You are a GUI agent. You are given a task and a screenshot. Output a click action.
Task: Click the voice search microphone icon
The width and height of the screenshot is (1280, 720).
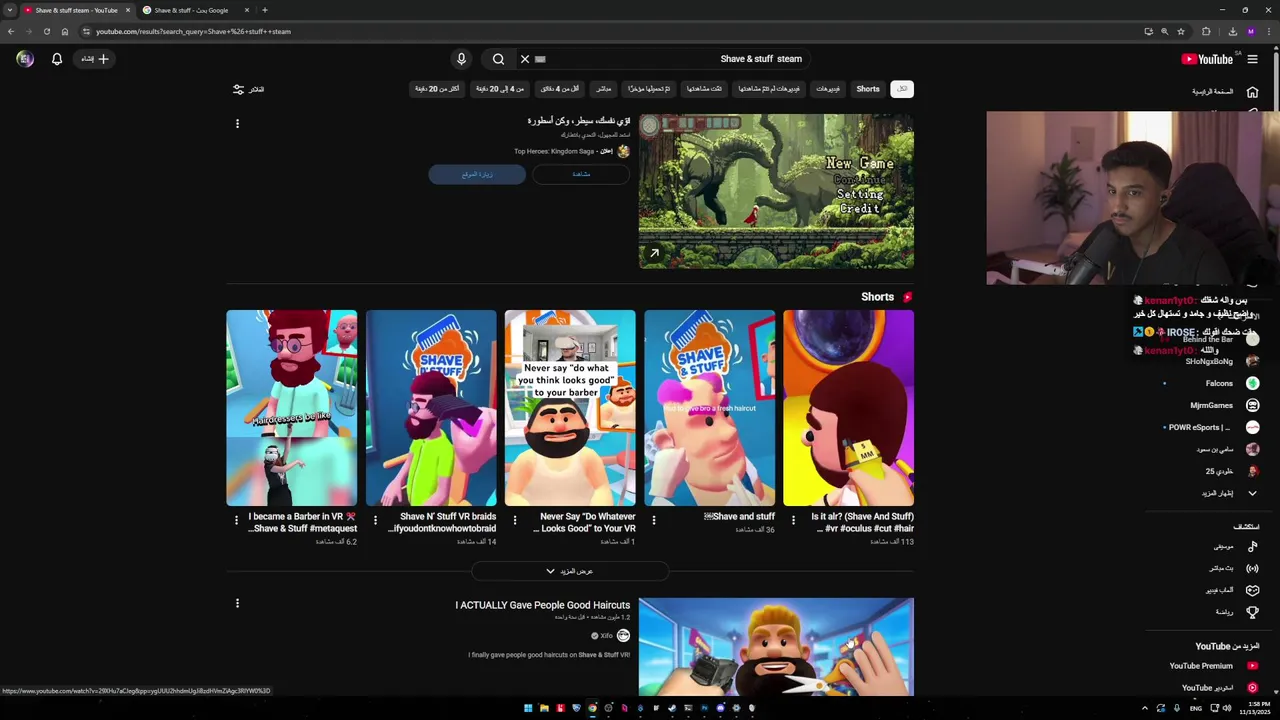(x=461, y=59)
